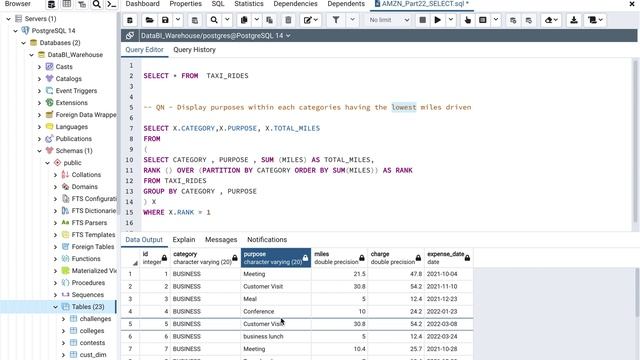Collapse the PostgreSQL 14 tree node
The image size is (640, 360).
[16, 31]
